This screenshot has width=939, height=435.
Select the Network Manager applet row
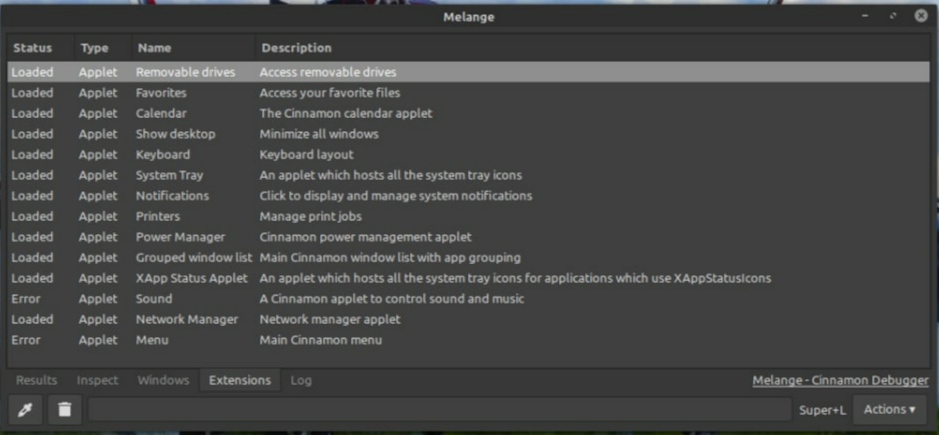coord(469,319)
